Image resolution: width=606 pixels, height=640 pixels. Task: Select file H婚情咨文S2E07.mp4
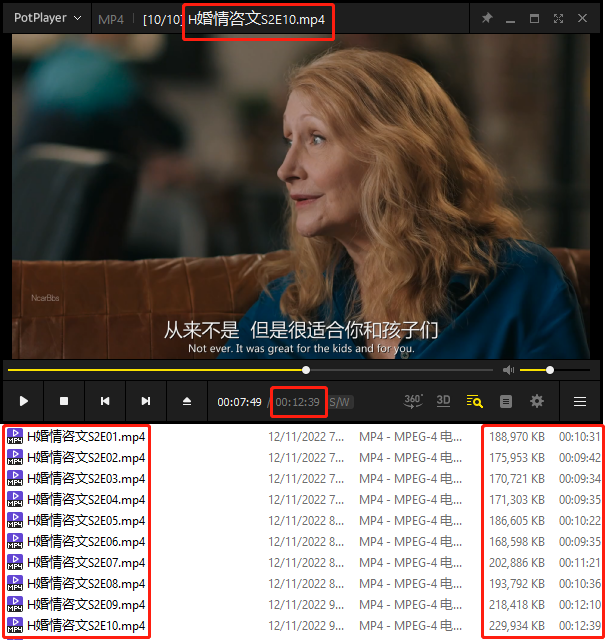(x=86, y=563)
